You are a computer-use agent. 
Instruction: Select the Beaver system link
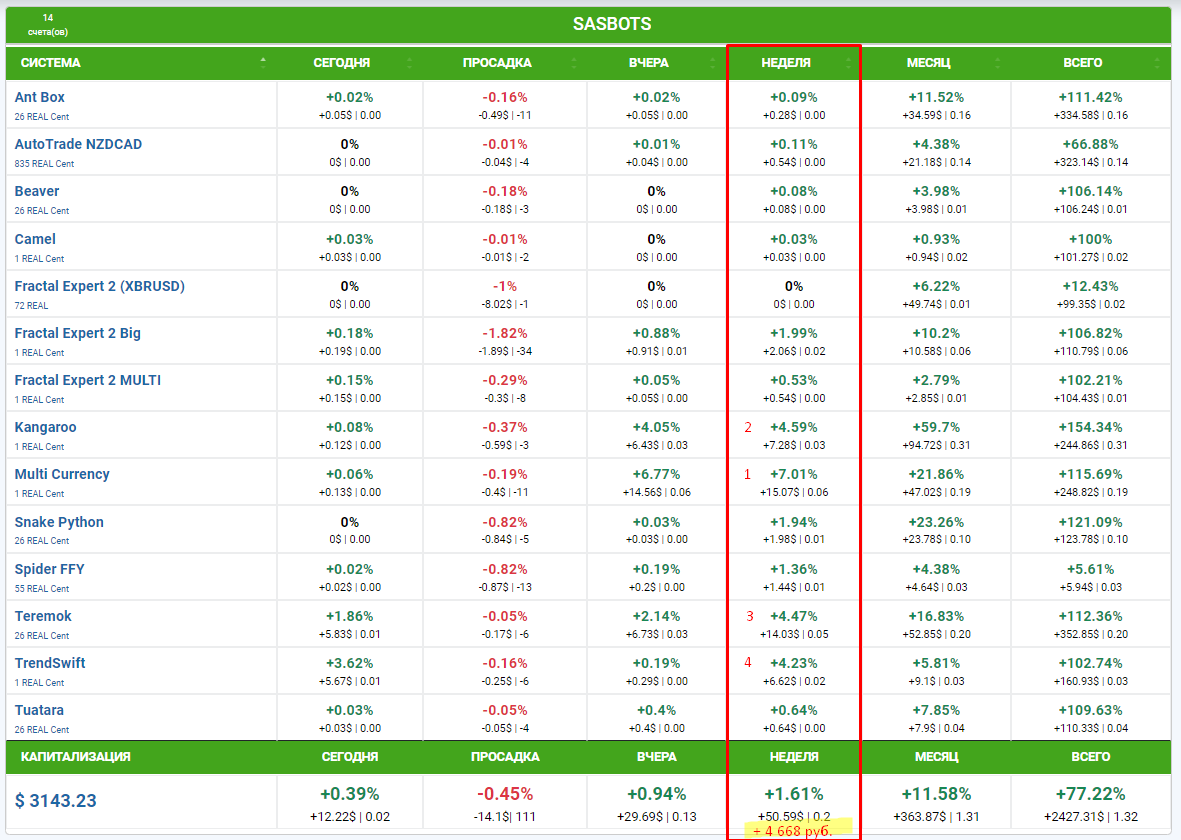[37, 191]
